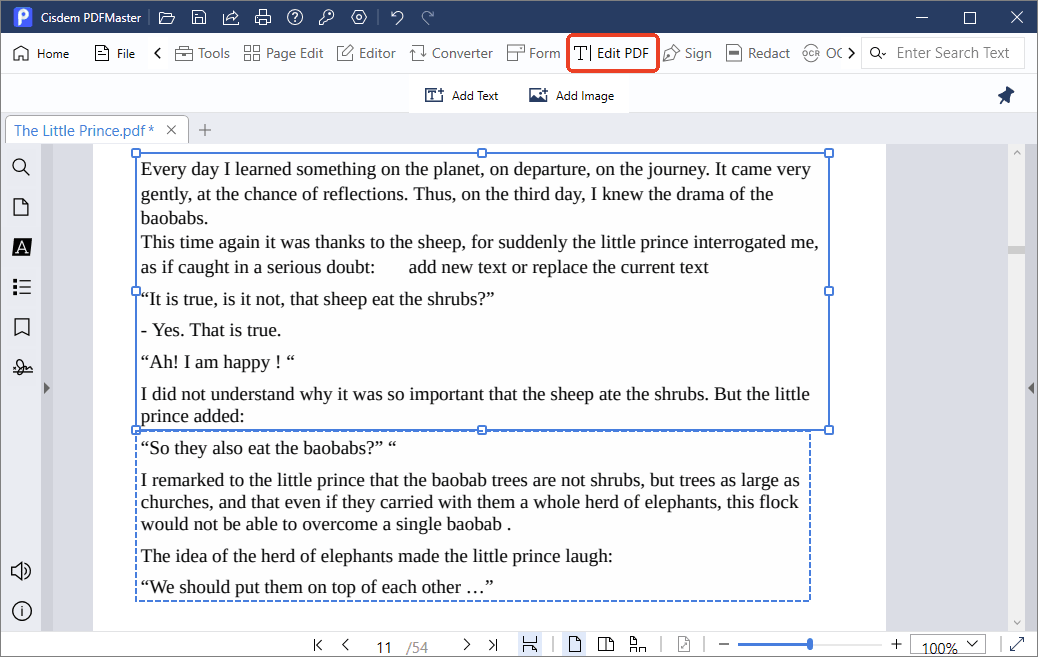Open the Sign tab
The height and width of the screenshot is (657, 1038).
pyautogui.click(x=687, y=54)
